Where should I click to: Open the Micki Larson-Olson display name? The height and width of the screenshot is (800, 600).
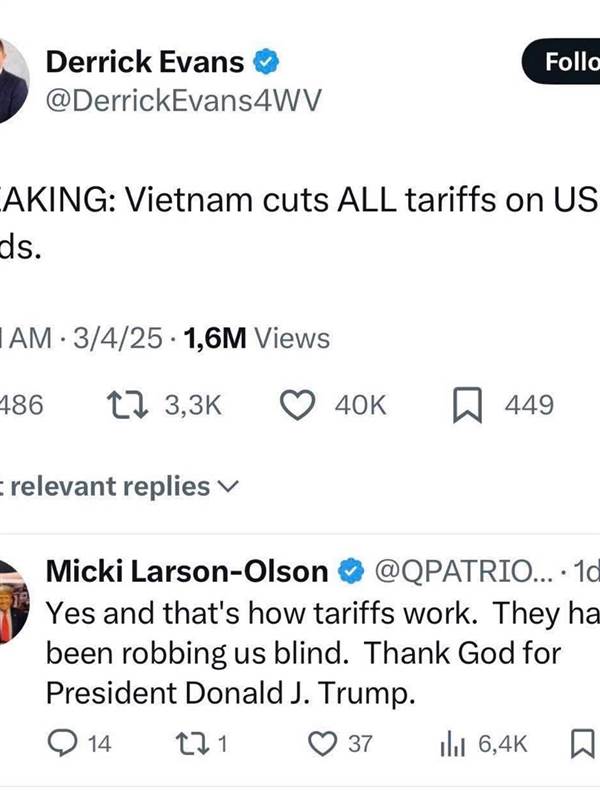click(187, 571)
